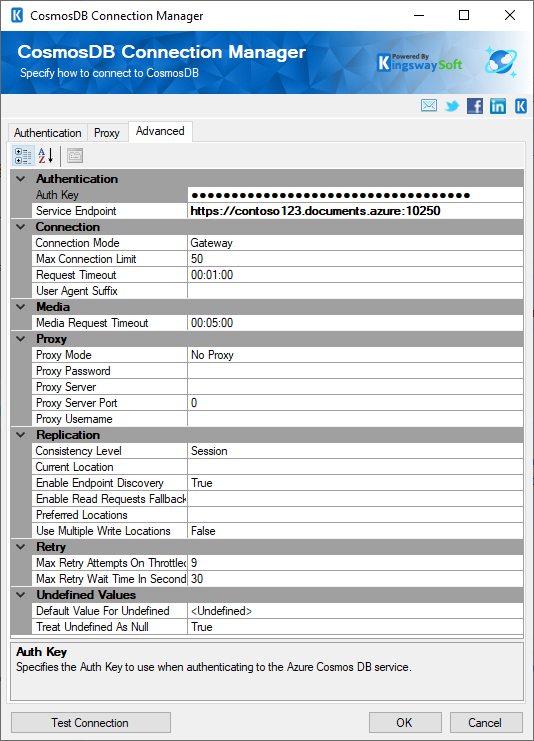
Task: Collapse the Proxy category
Action: coord(21,339)
